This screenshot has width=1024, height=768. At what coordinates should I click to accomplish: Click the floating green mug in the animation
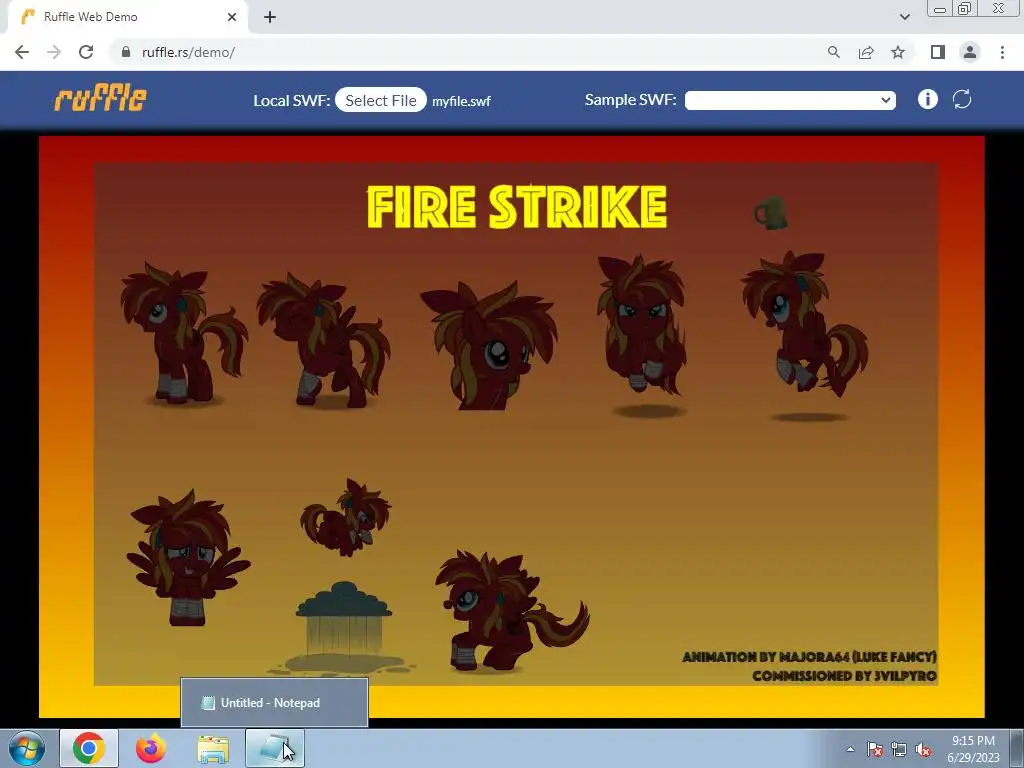pyautogui.click(x=771, y=213)
